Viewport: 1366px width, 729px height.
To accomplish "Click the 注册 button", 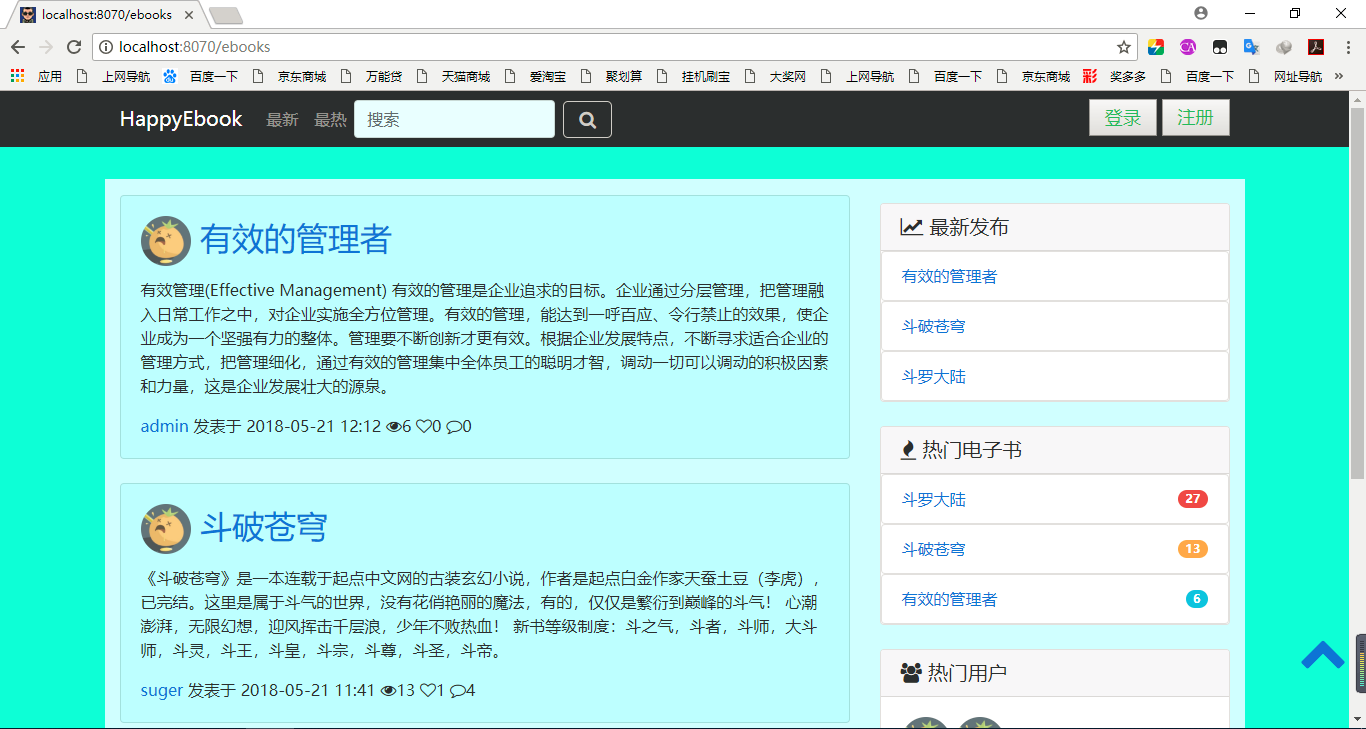I will [1195, 118].
